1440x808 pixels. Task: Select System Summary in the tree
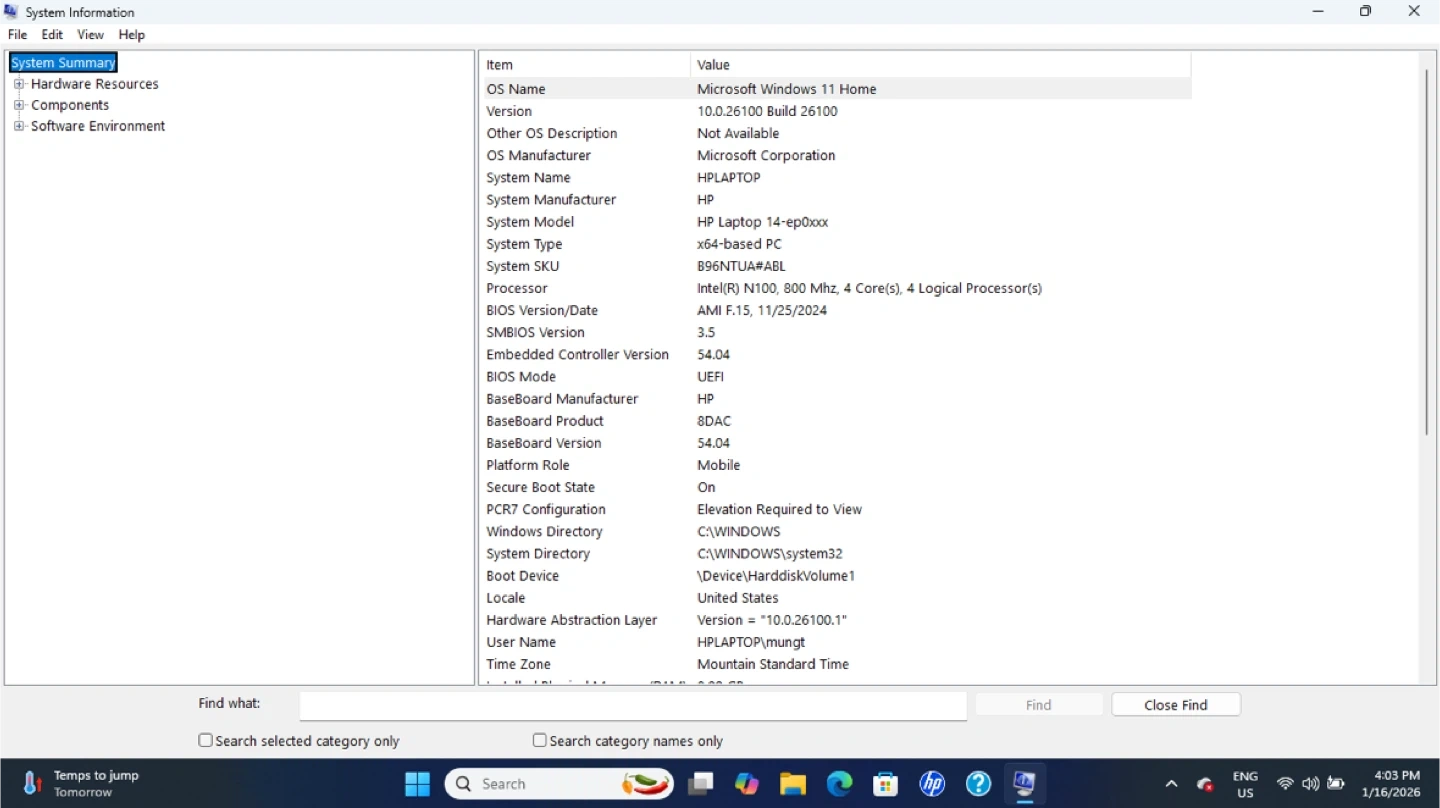coord(63,62)
